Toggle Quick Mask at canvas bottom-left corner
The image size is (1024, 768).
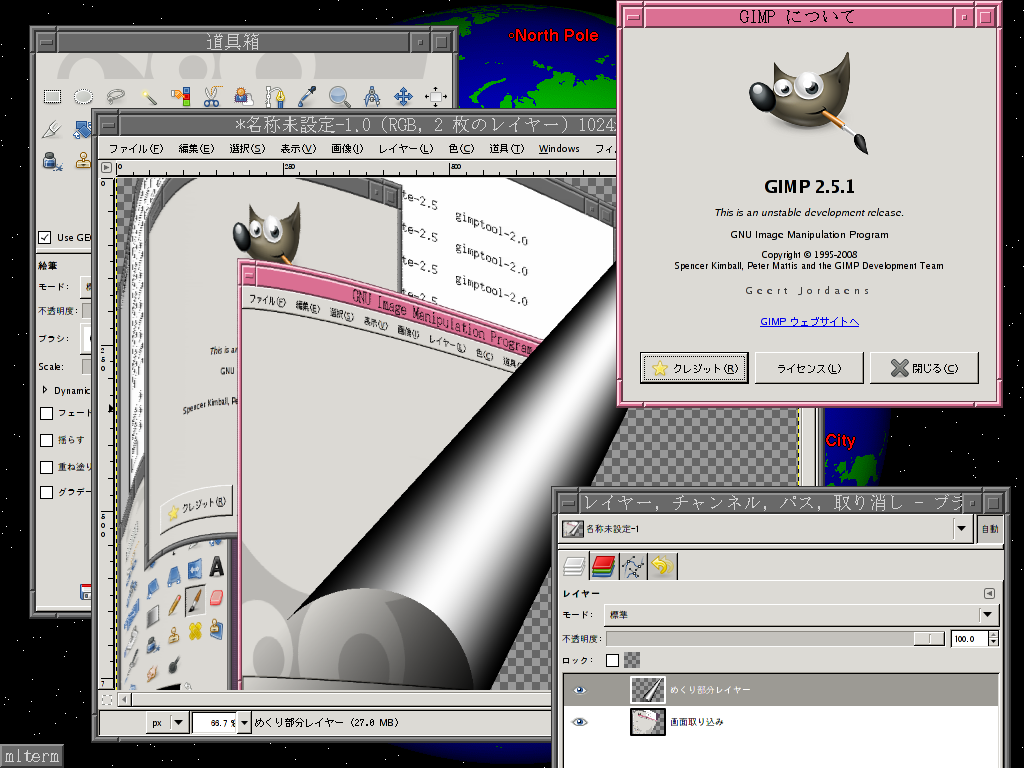pos(107,699)
